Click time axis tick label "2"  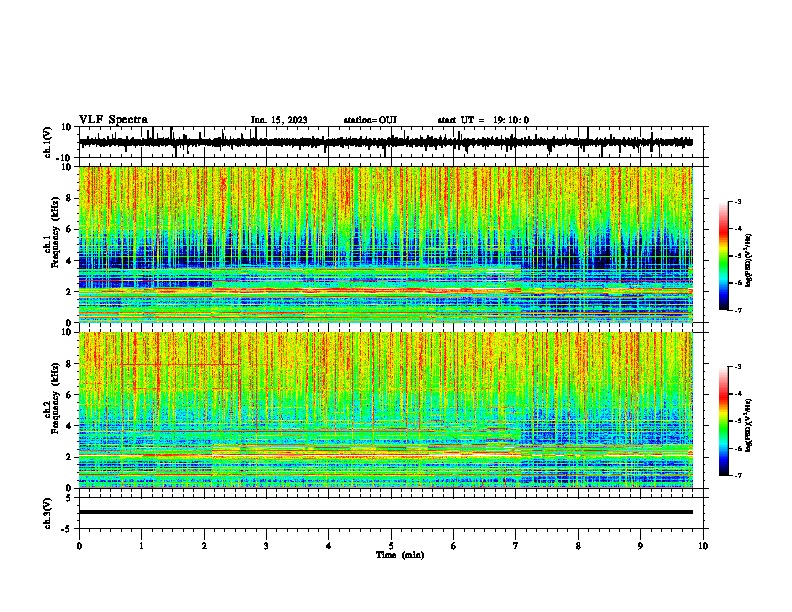(x=204, y=546)
